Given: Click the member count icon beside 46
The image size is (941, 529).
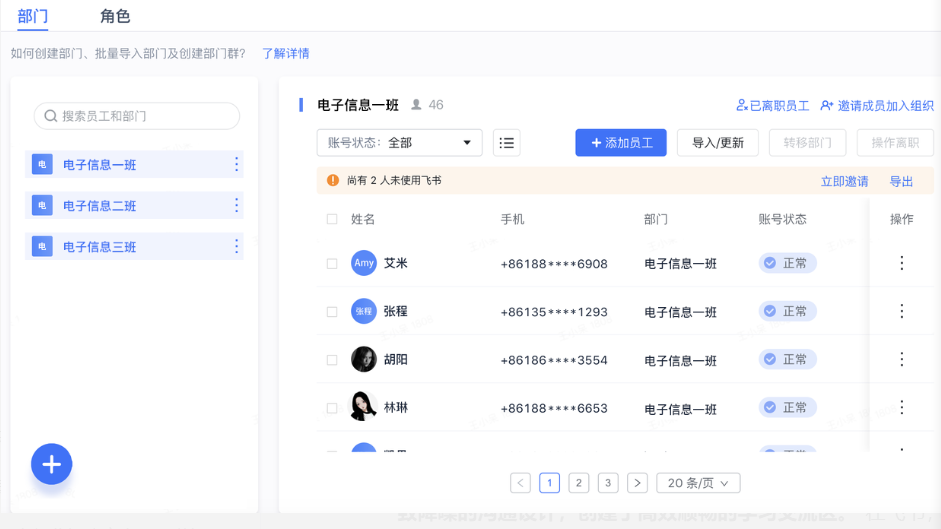Looking at the screenshot, I should [416, 105].
